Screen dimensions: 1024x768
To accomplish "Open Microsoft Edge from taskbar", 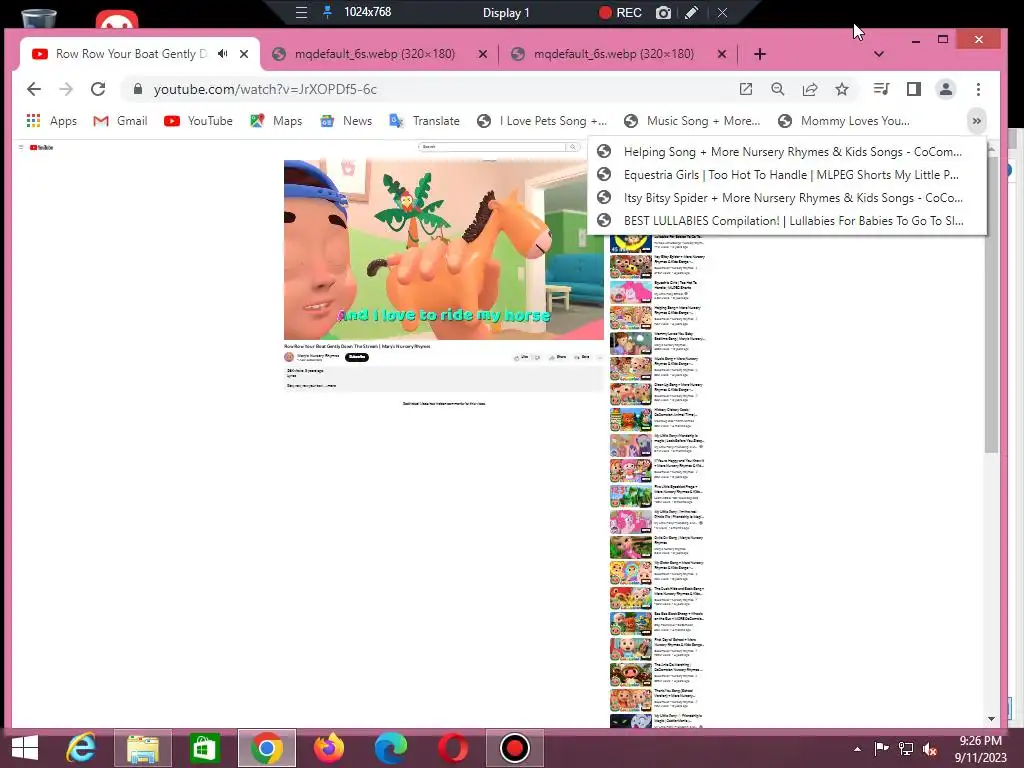I will [x=391, y=748].
